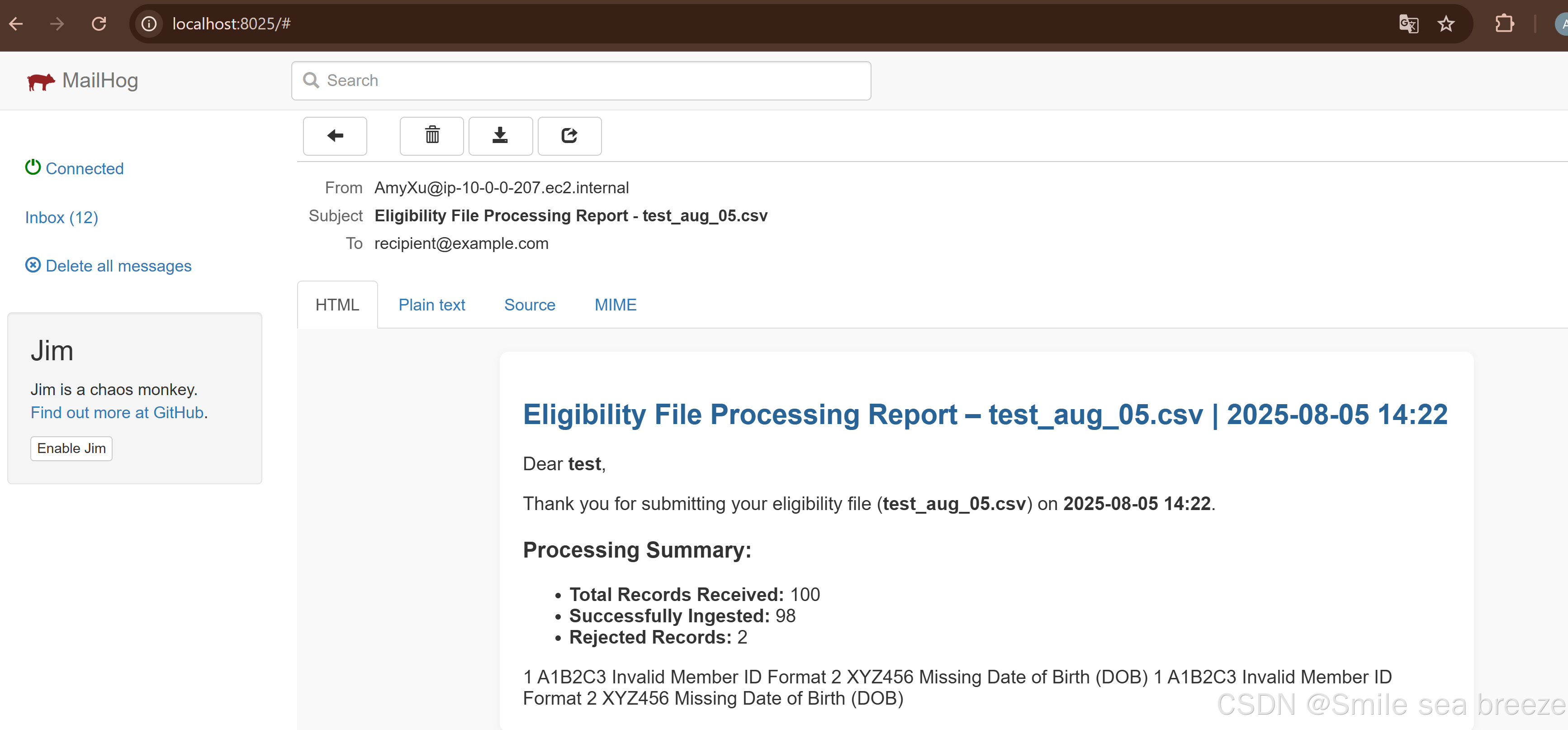Delete this message with trash icon
The height and width of the screenshot is (730, 1568).
click(431, 136)
